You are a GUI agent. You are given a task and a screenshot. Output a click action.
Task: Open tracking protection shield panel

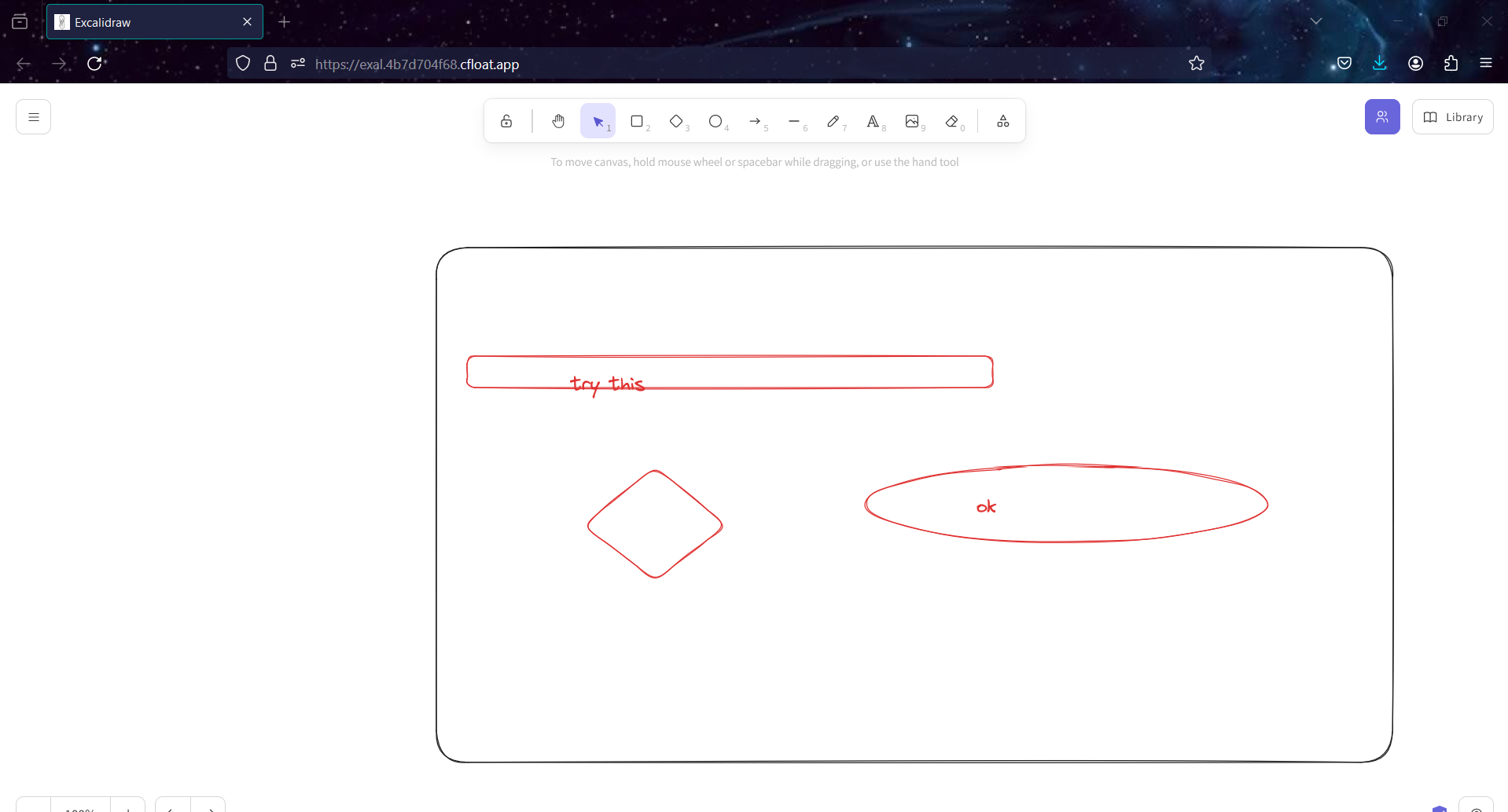click(x=243, y=64)
